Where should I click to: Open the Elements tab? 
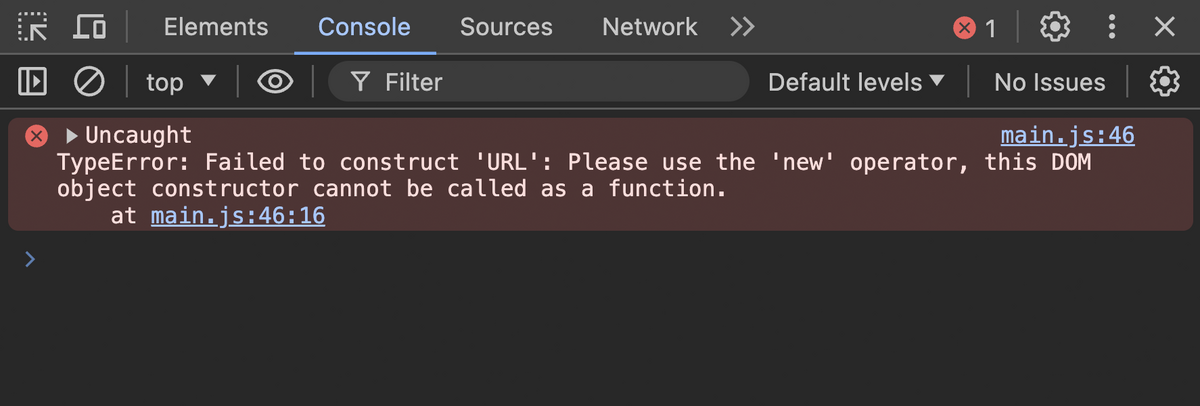tap(216, 27)
